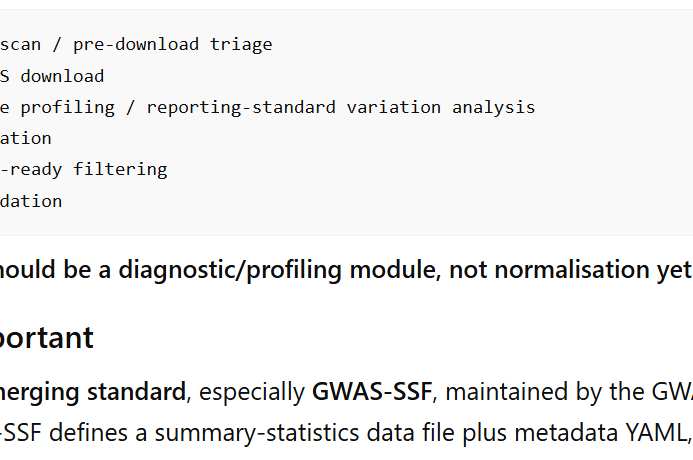Click the large "portant" section heading
This screenshot has width=693, height=460.
coord(46,338)
